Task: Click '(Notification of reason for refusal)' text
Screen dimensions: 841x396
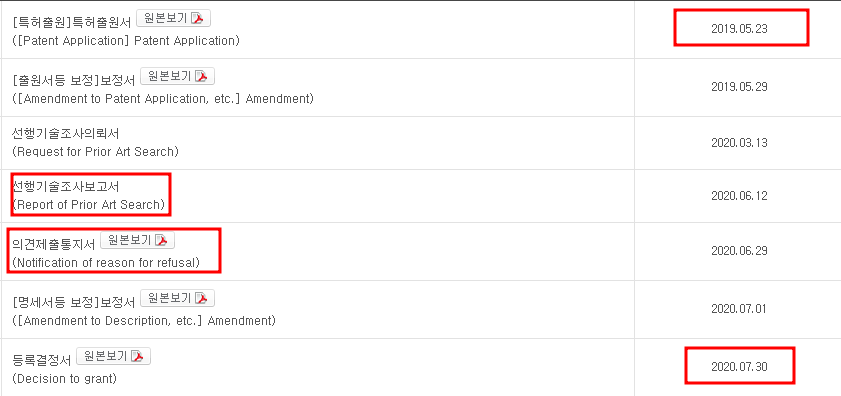Action: (x=106, y=263)
